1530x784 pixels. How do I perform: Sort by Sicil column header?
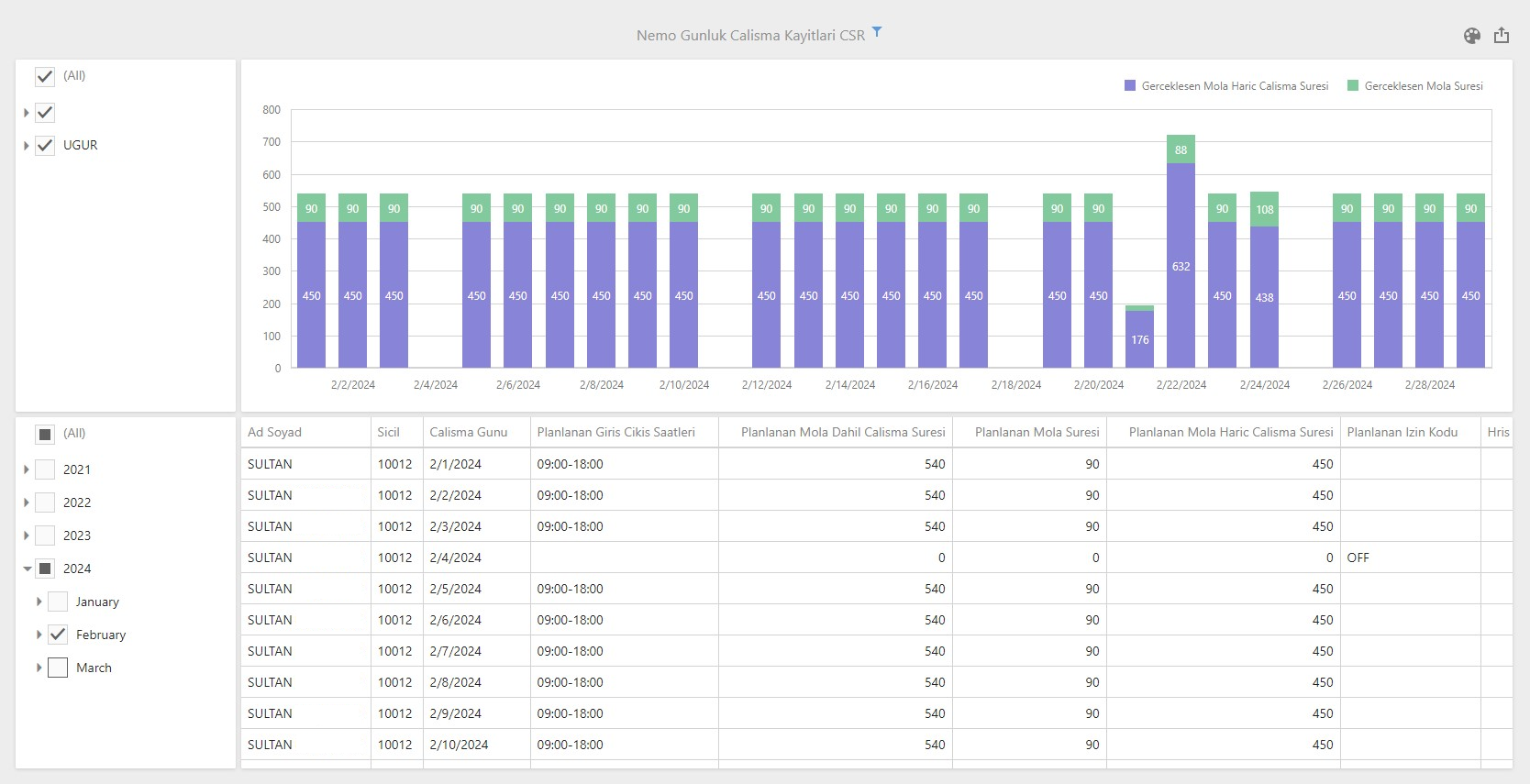coord(396,432)
